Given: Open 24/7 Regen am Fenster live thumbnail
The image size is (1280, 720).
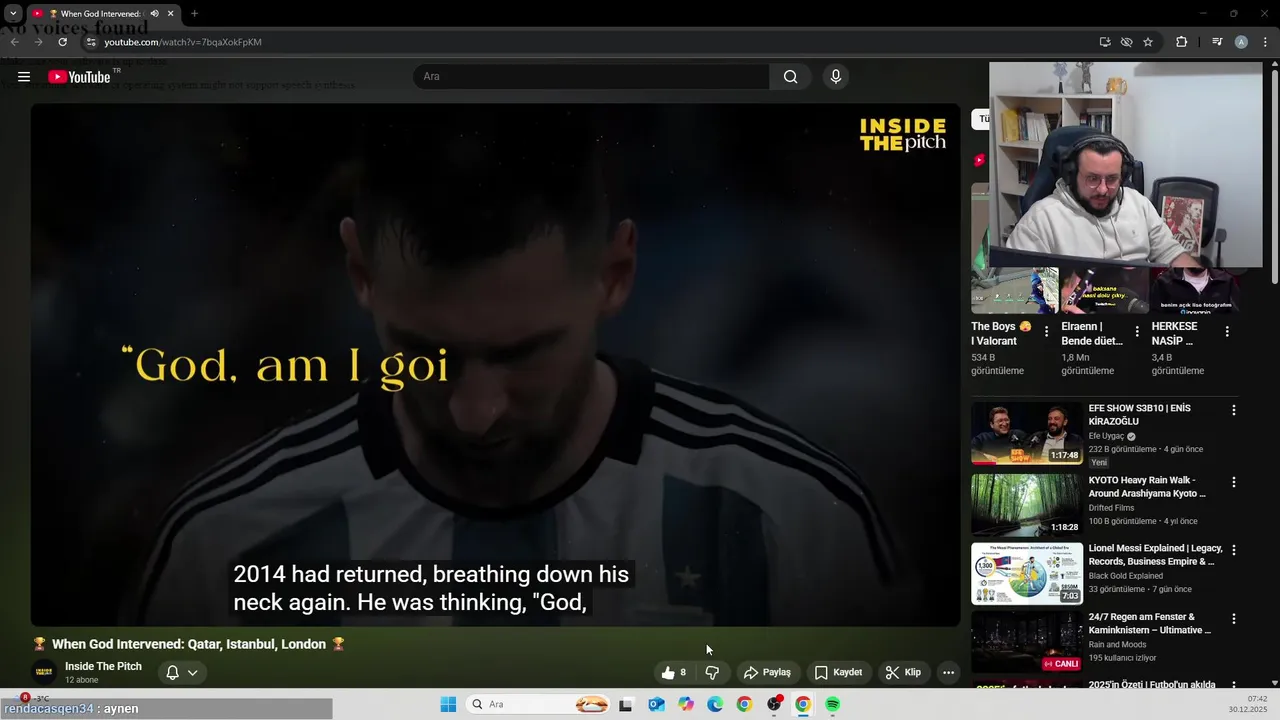Looking at the screenshot, I should tap(1027, 642).
